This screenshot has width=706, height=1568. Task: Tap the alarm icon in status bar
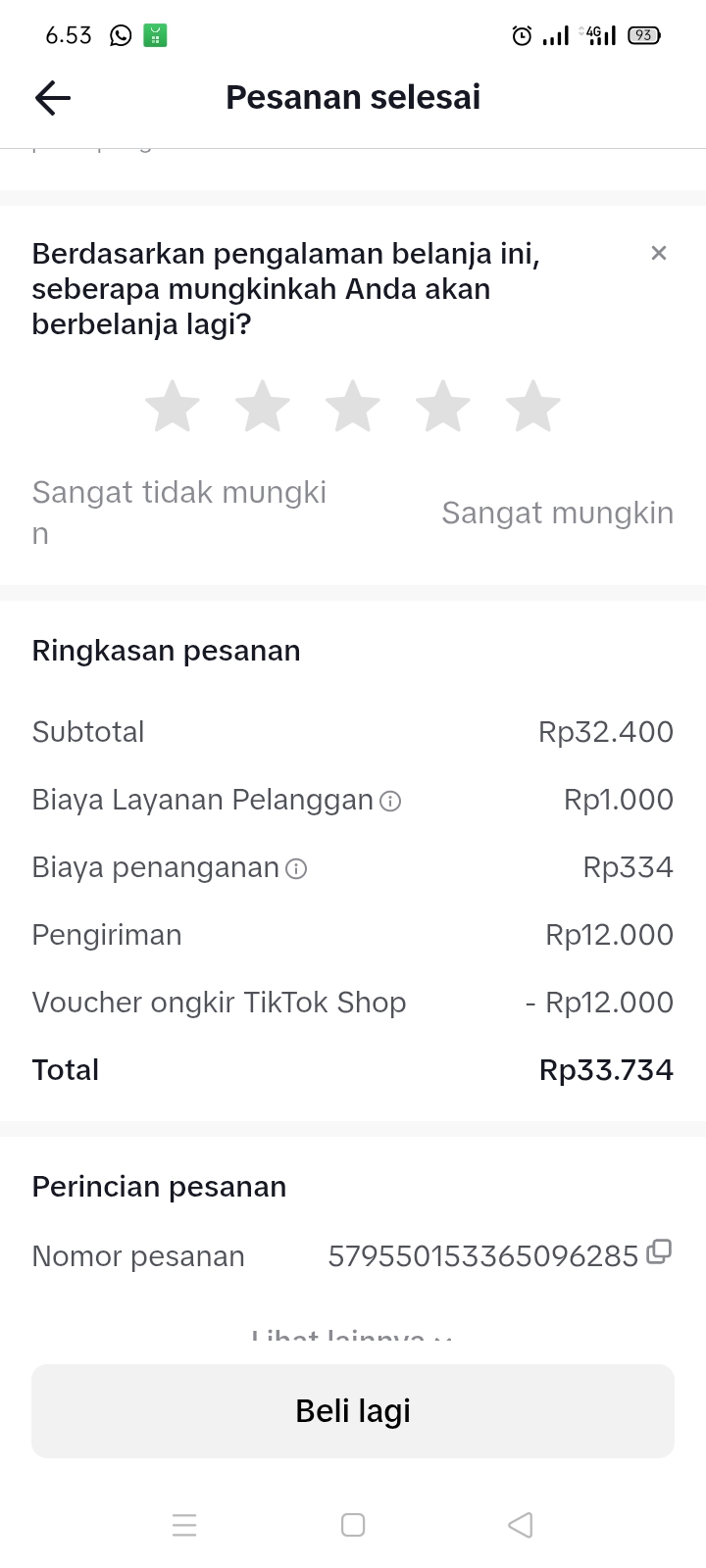[522, 36]
